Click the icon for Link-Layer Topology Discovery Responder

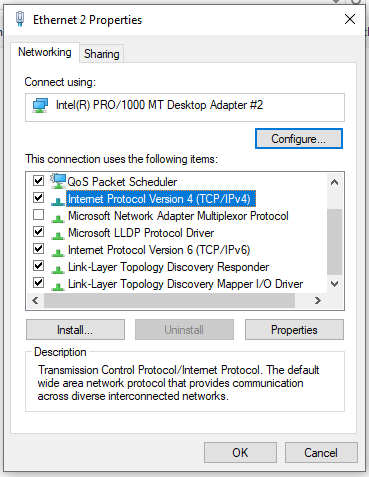[58, 269]
